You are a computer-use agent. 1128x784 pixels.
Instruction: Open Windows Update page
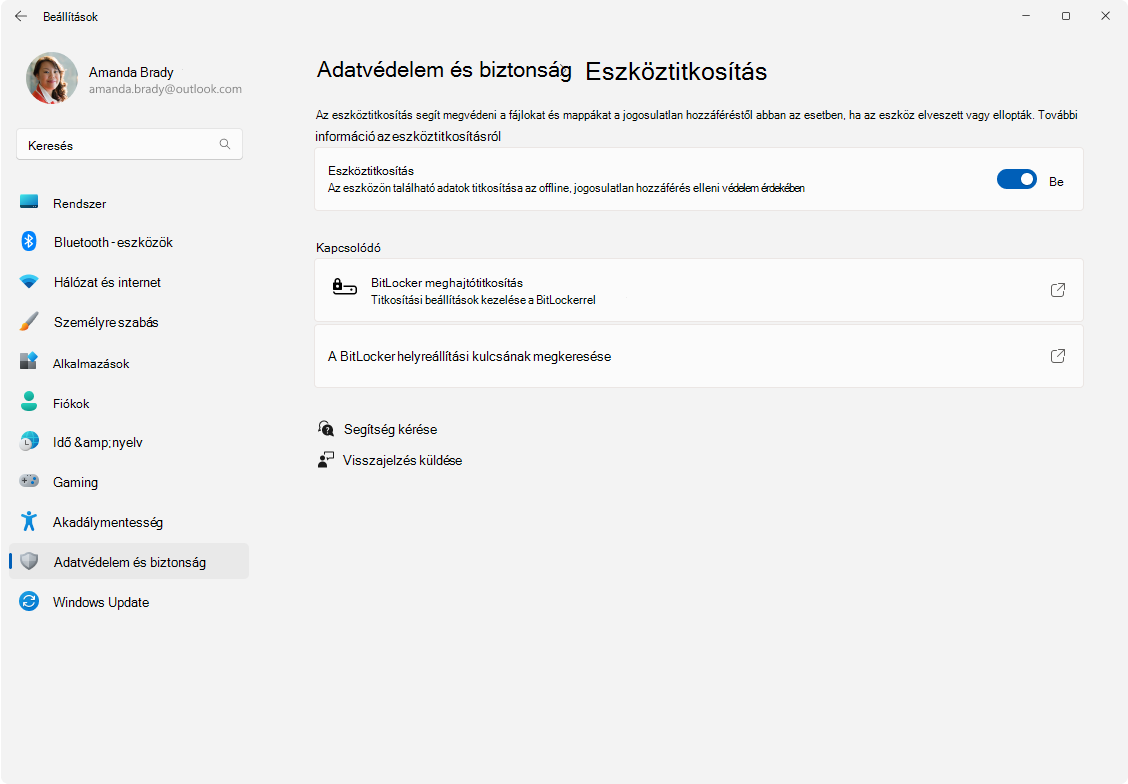[x=129, y=602]
